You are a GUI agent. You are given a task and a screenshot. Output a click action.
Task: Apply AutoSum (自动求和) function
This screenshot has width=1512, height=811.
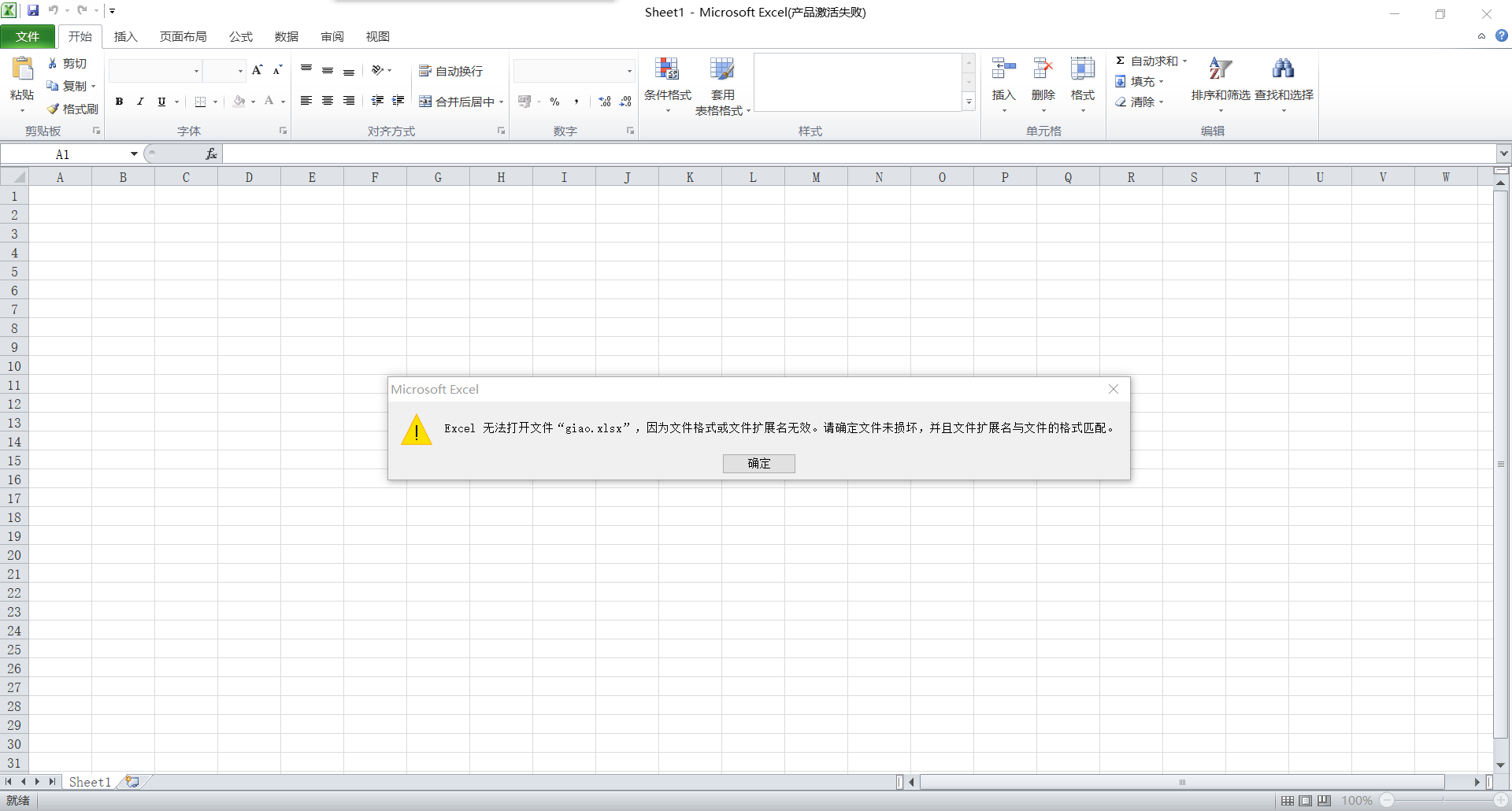coord(1149,60)
